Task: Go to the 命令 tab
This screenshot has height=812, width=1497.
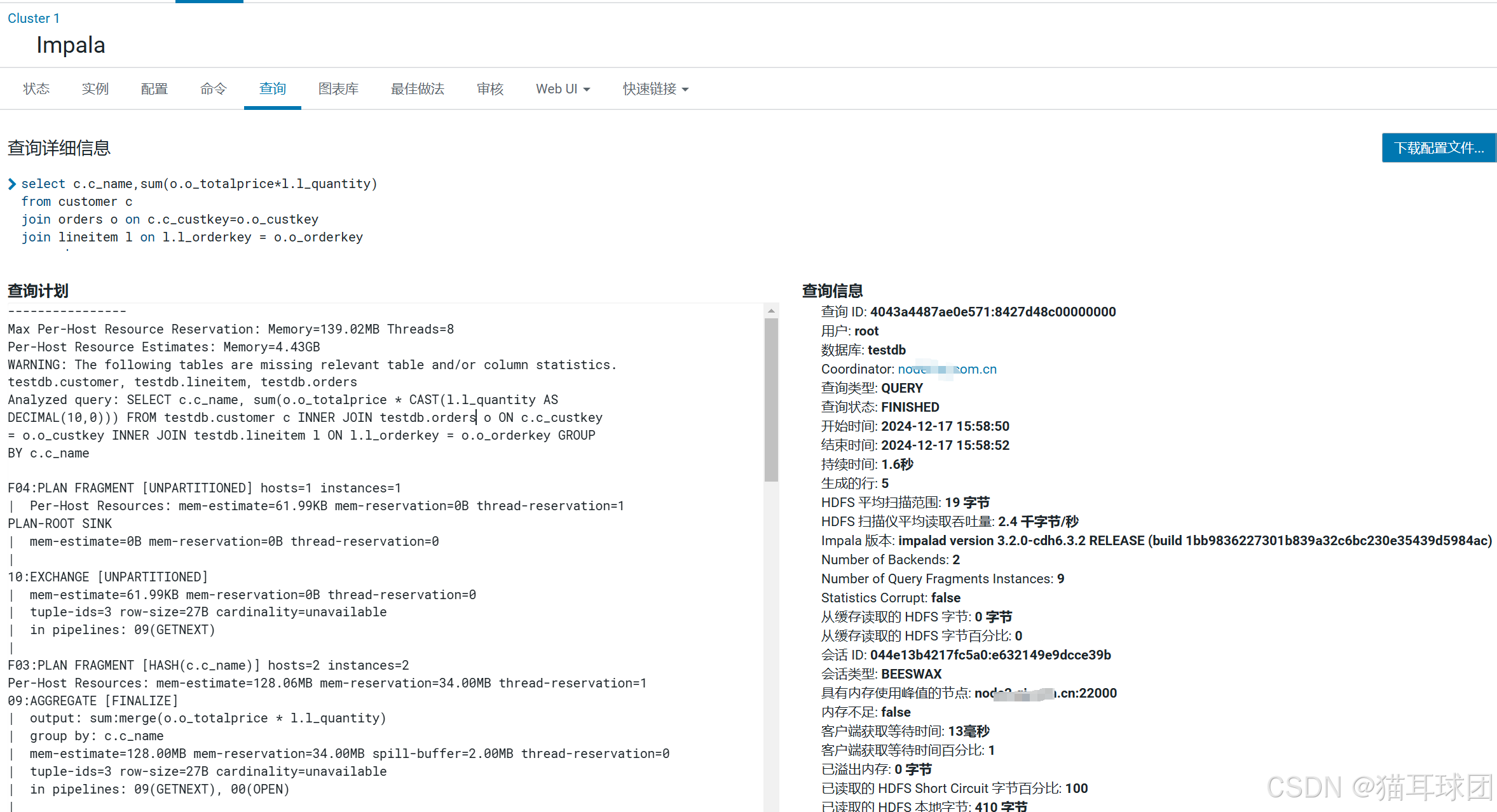Action: [214, 89]
